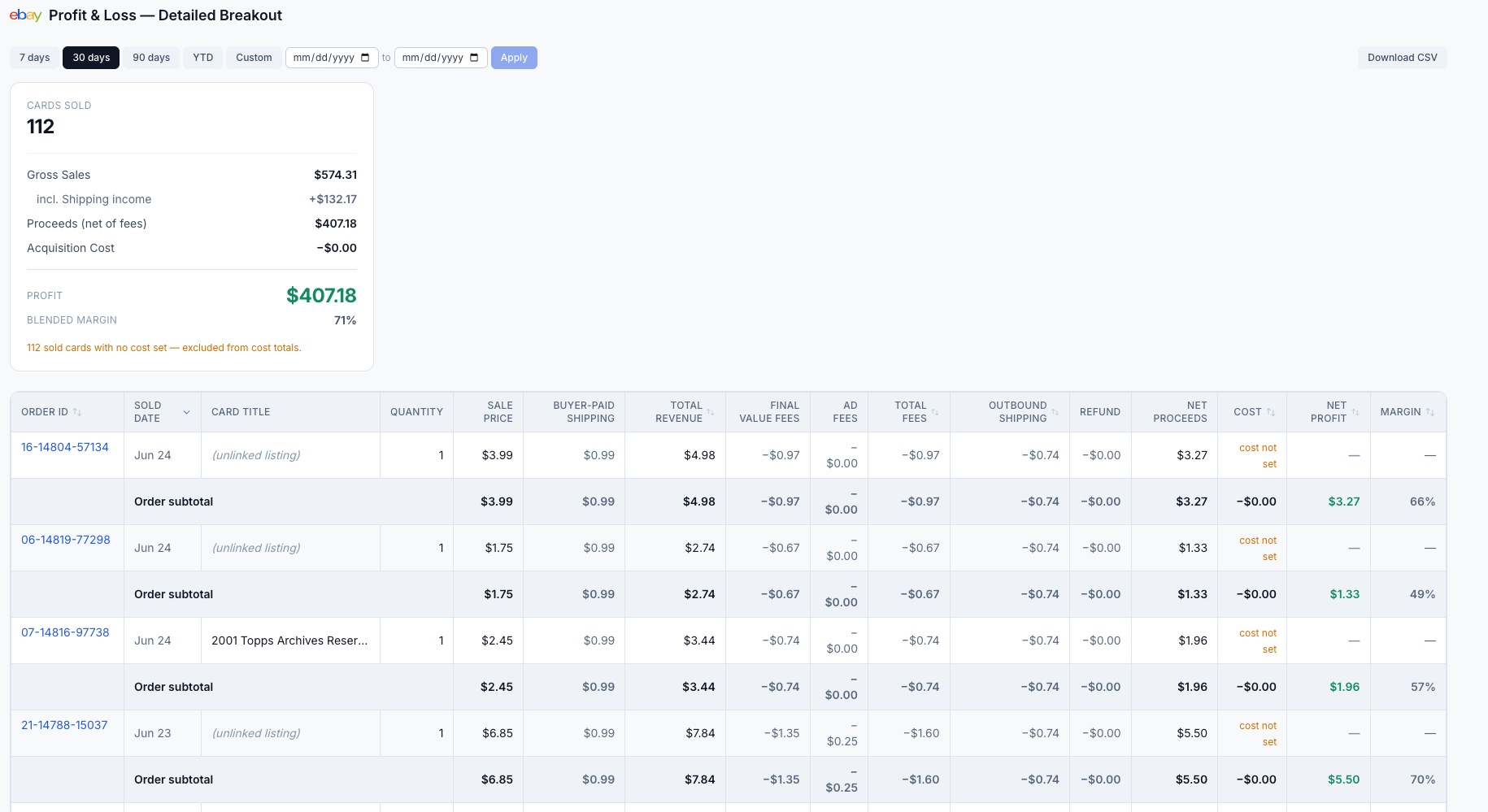Image resolution: width=1488 pixels, height=812 pixels.
Task: Sort by Total Revenue column arrows
Action: coord(711,412)
